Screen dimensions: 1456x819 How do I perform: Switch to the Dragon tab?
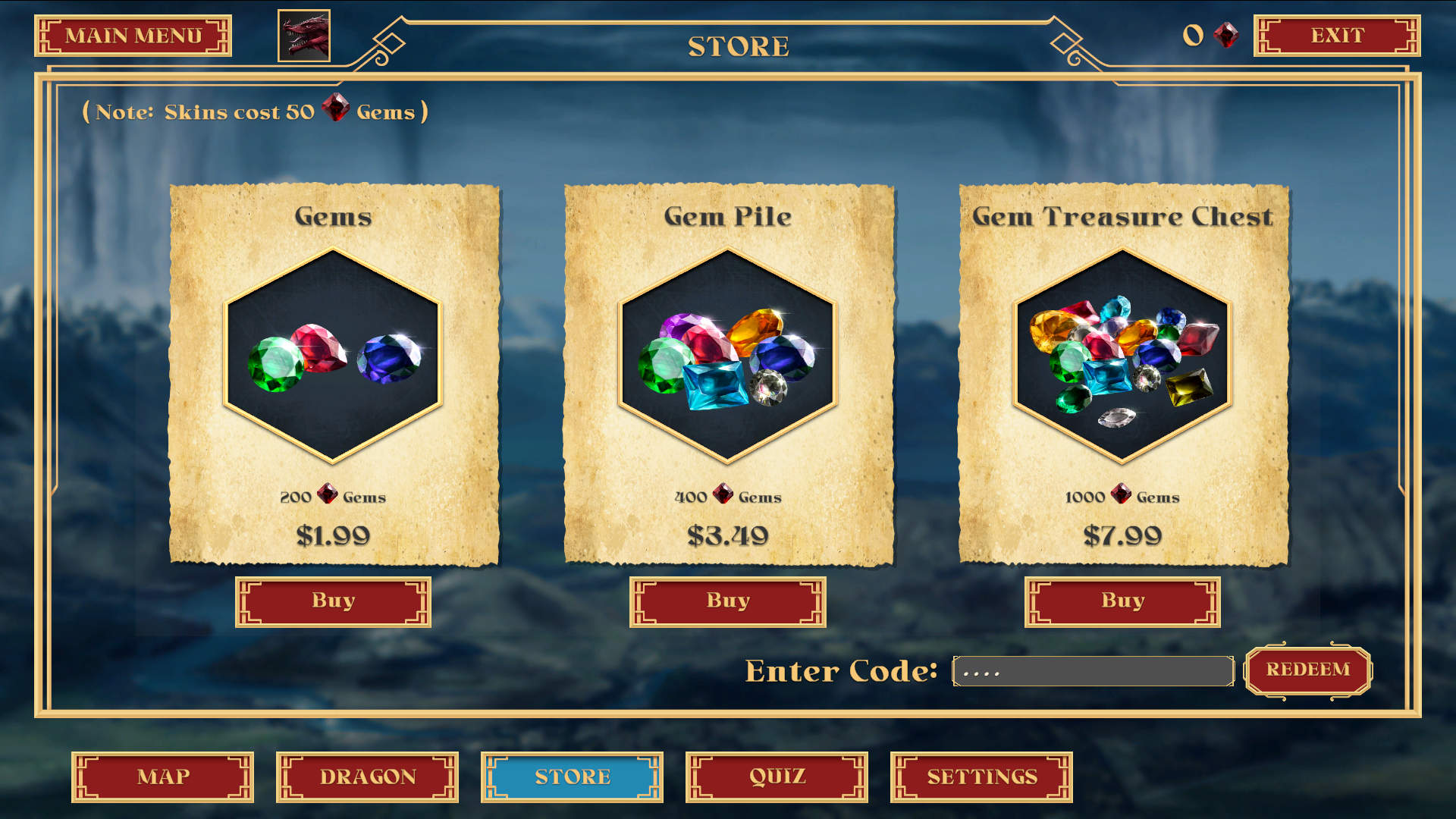pyautogui.click(x=367, y=777)
